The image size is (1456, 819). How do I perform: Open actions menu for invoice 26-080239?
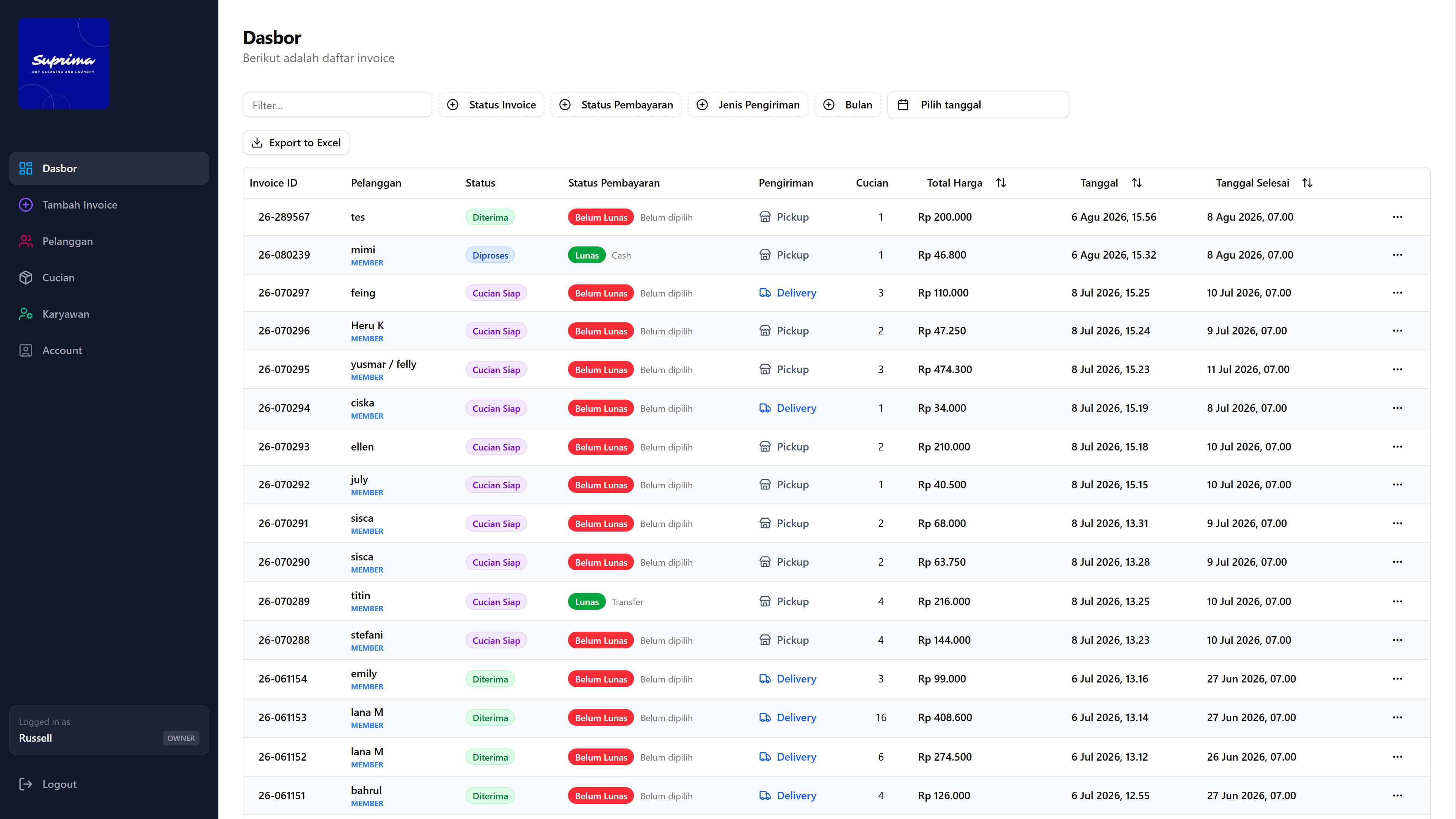pos(1397,255)
